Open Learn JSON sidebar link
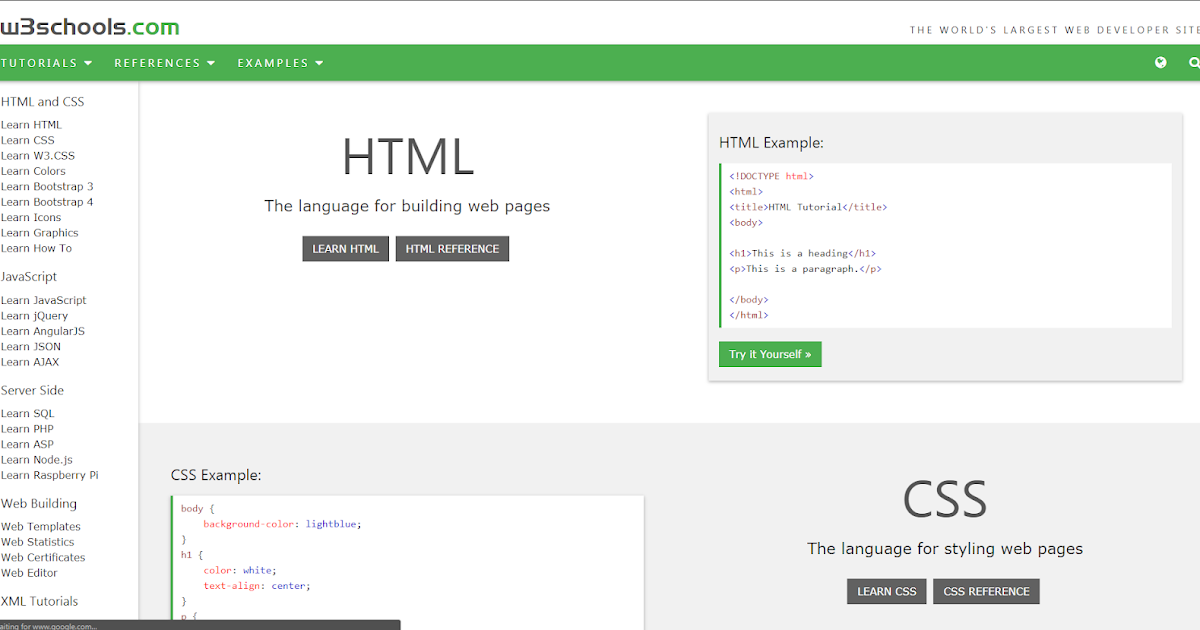 click(31, 347)
